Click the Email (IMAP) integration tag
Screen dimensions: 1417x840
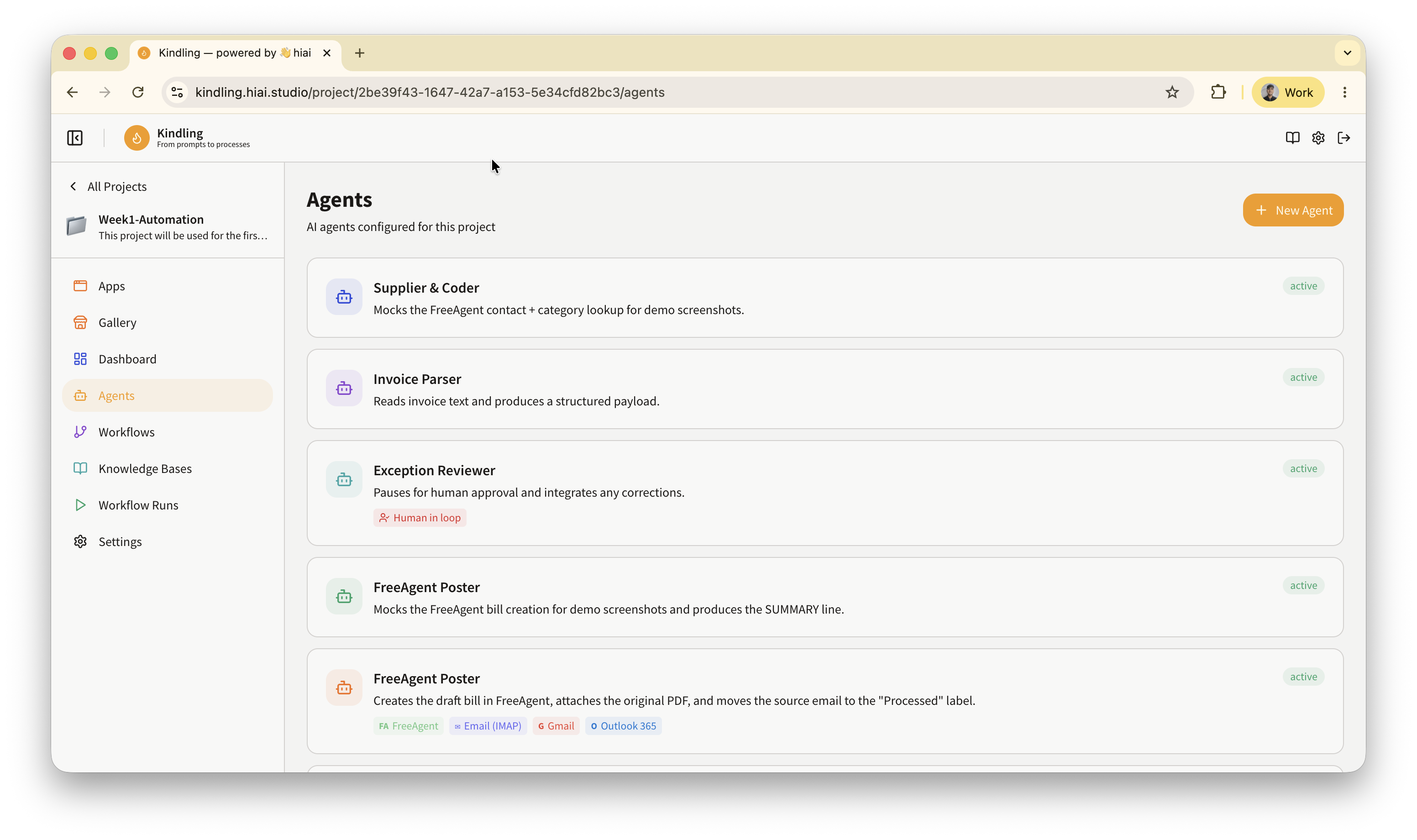(x=488, y=726)
